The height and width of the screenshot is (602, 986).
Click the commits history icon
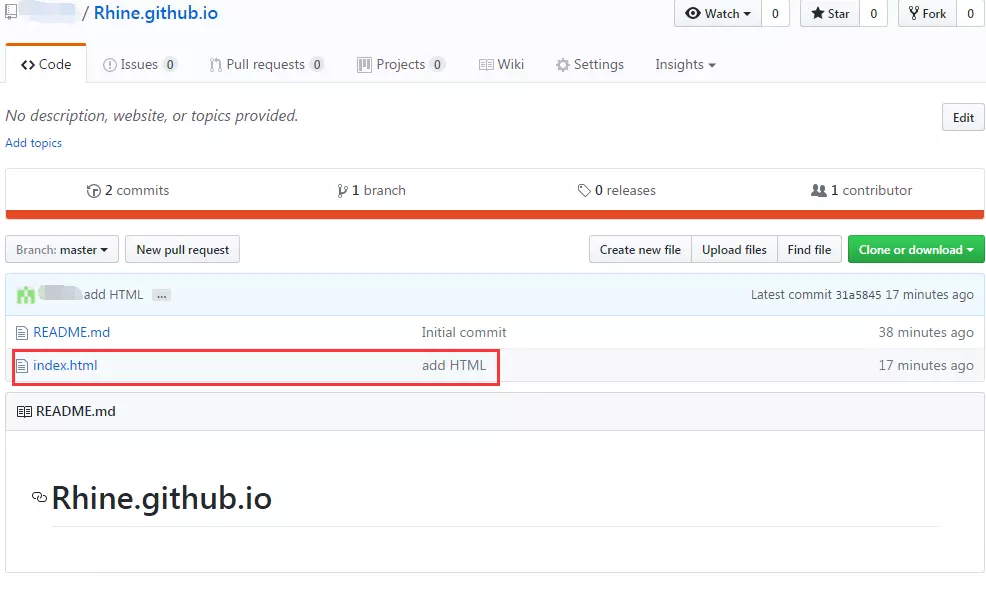pos(94,191)
